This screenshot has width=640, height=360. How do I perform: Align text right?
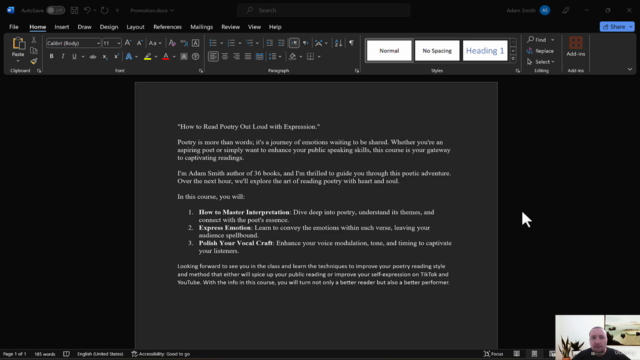coord(236,56)
